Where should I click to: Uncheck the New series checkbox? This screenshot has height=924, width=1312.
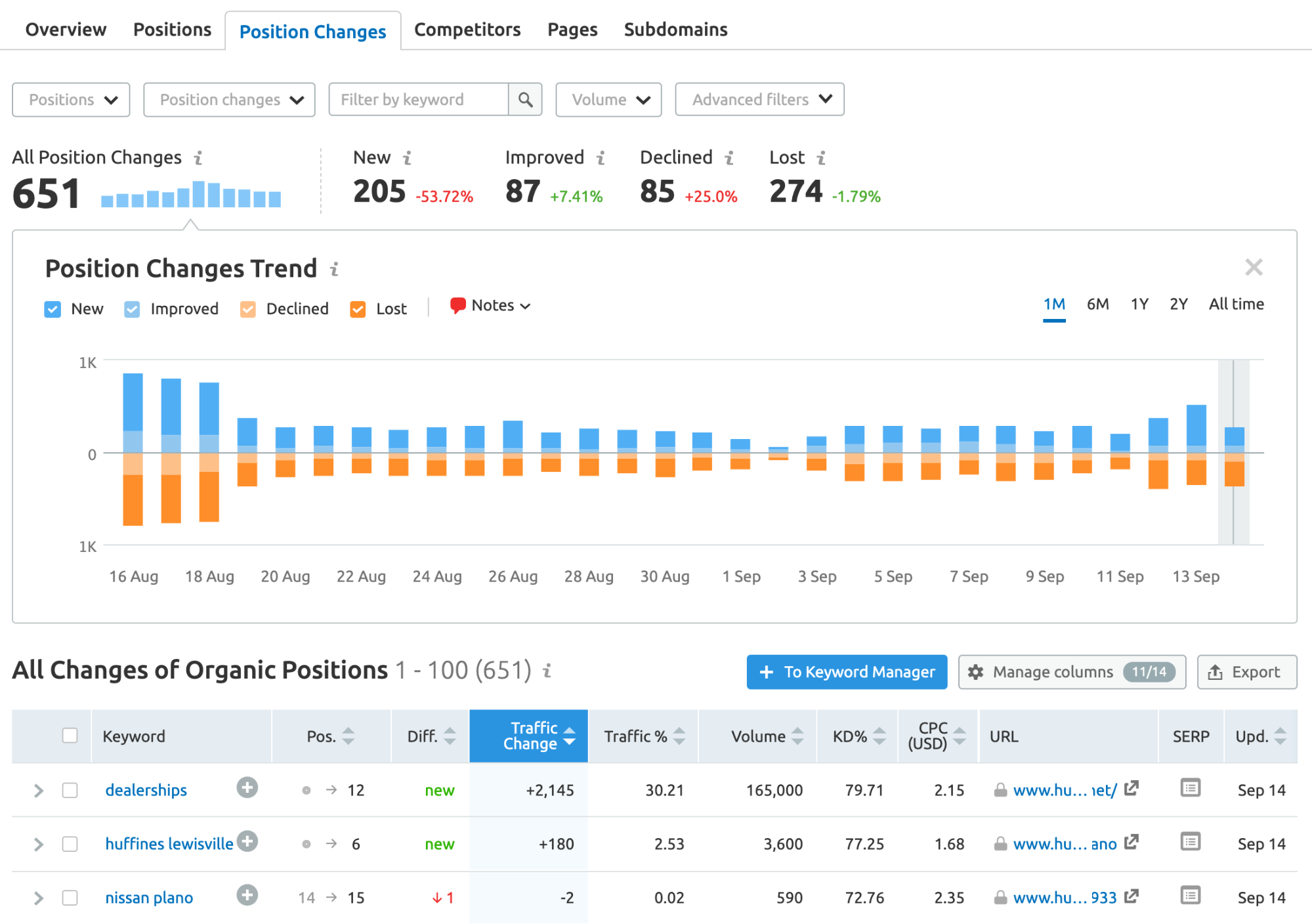pyautogui.click(x=53, y=309)
